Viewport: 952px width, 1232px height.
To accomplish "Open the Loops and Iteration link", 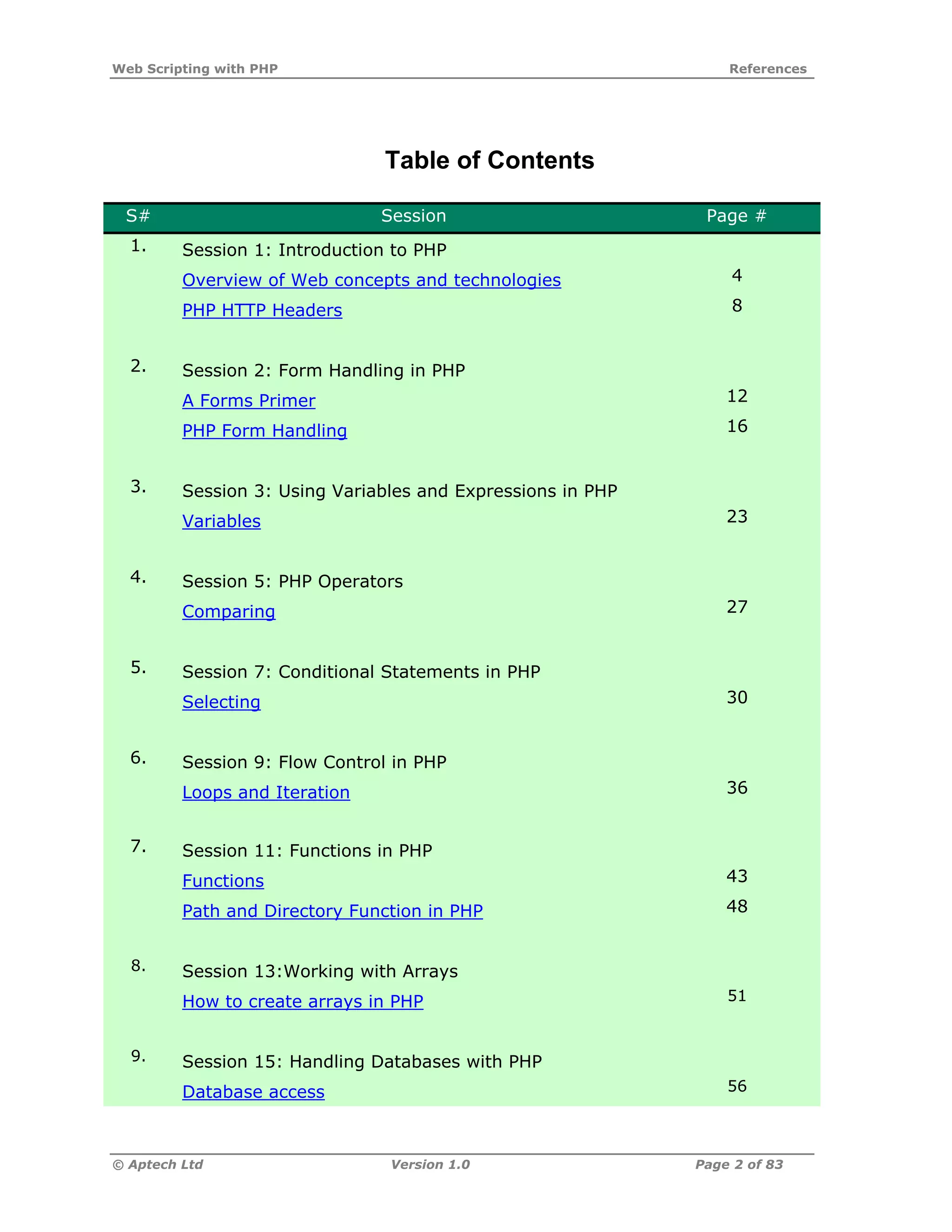I will 265,793.
